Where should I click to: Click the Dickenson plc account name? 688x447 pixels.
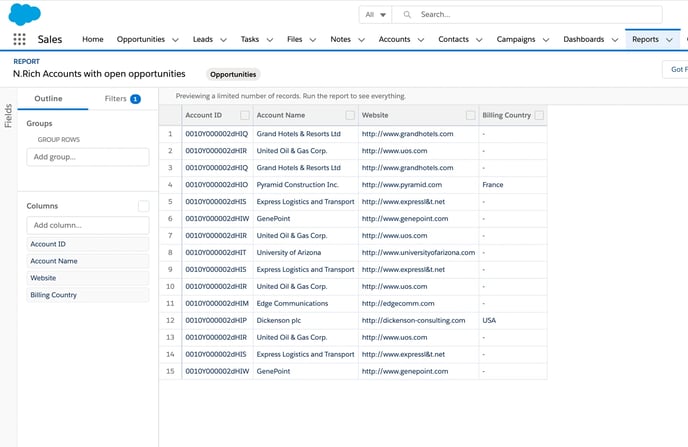pyautogui.click(x=279, y=320)
